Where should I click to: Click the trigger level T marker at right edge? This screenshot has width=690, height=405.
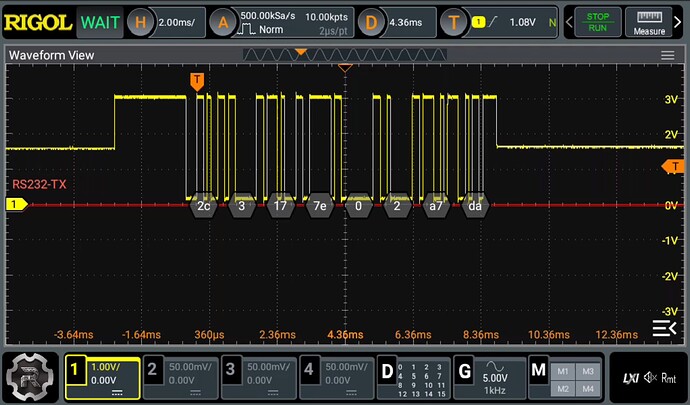coord(673,166)
